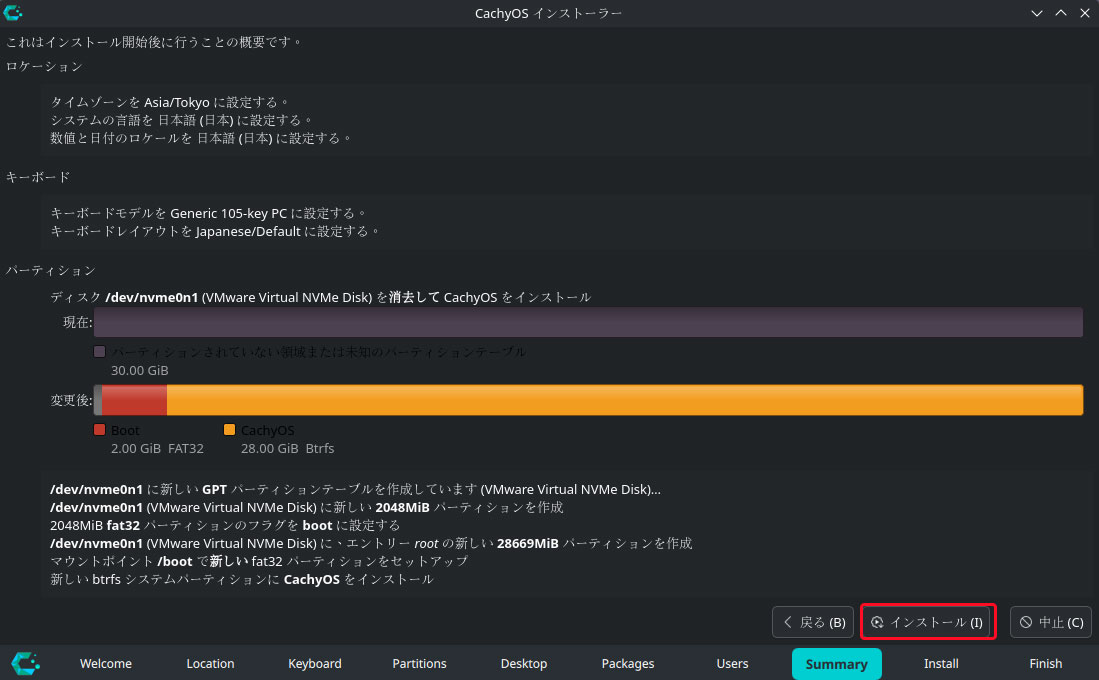Image resolution: width=1099 pixels, height=680 pixels.
Task: Click the 数値と日付のロケール locale line
Action: click(x=202, y=139)
